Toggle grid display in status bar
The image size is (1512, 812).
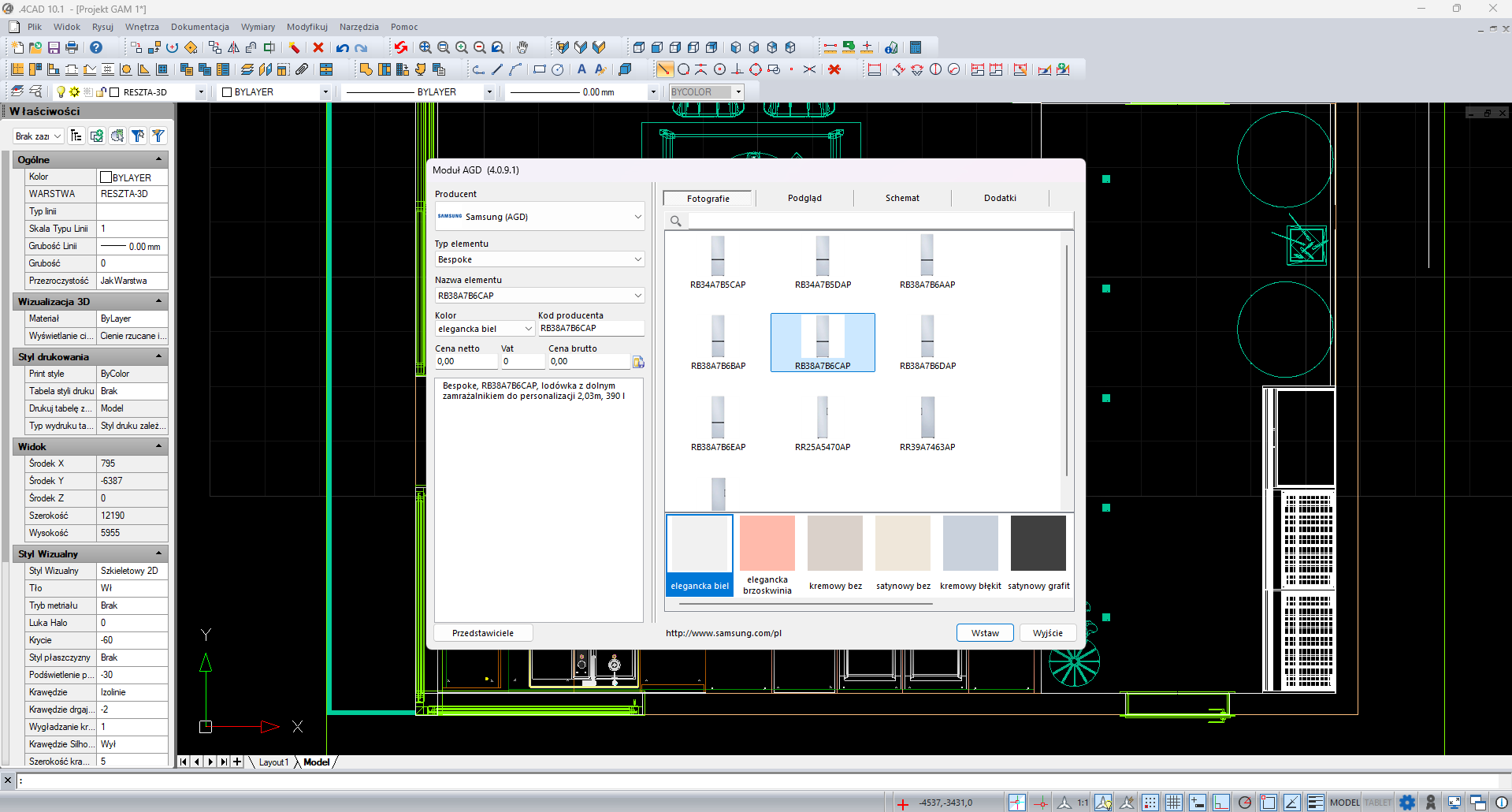click(x=1174, y=803)
